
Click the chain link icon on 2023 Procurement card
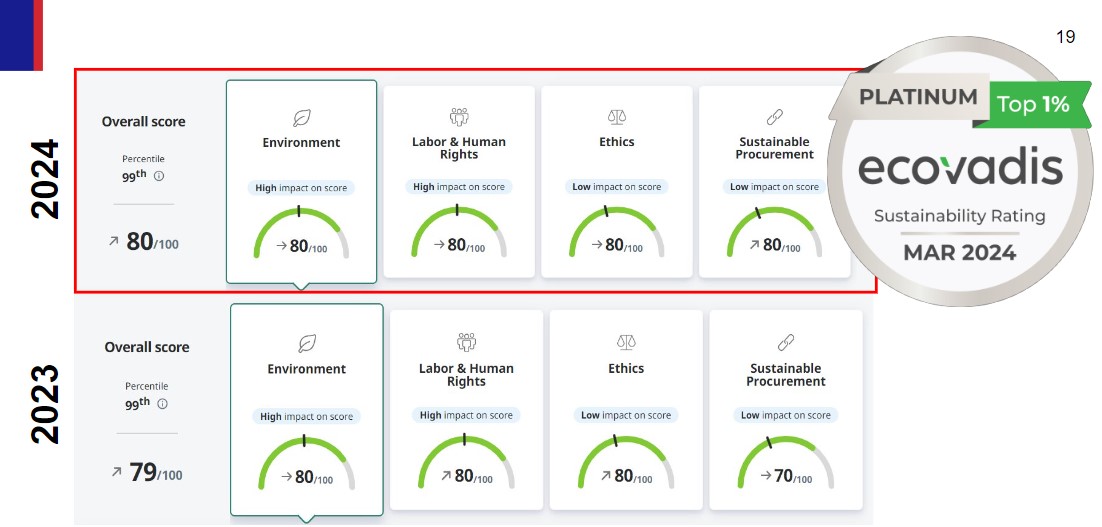pos(786,342)
